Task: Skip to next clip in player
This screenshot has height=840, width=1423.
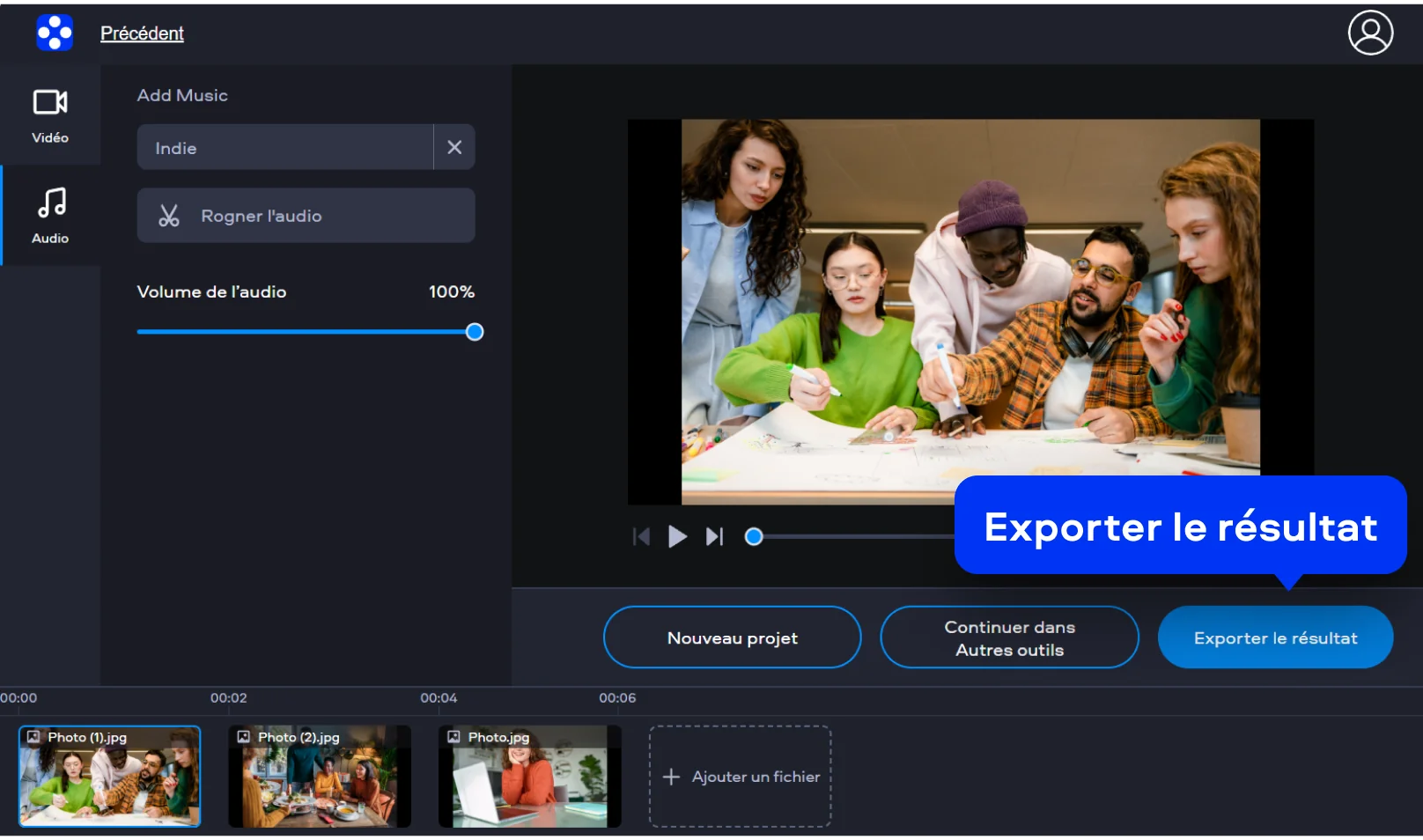Action: [714, 536]
